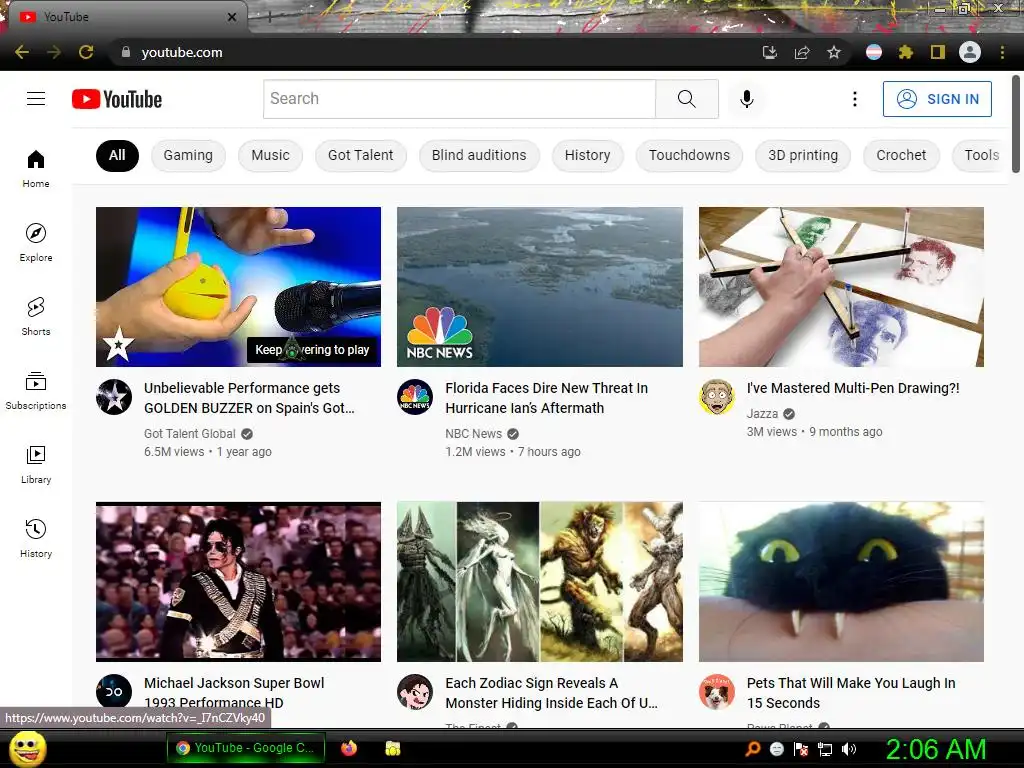Open the Extensions puzzle icon
Image resolution: width=1024 pixels, height=768 pixels.
point(905,52)
